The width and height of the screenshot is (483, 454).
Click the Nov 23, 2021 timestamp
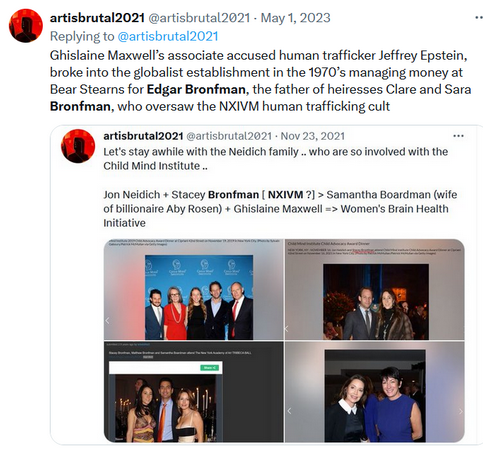(x=313, y=136)
